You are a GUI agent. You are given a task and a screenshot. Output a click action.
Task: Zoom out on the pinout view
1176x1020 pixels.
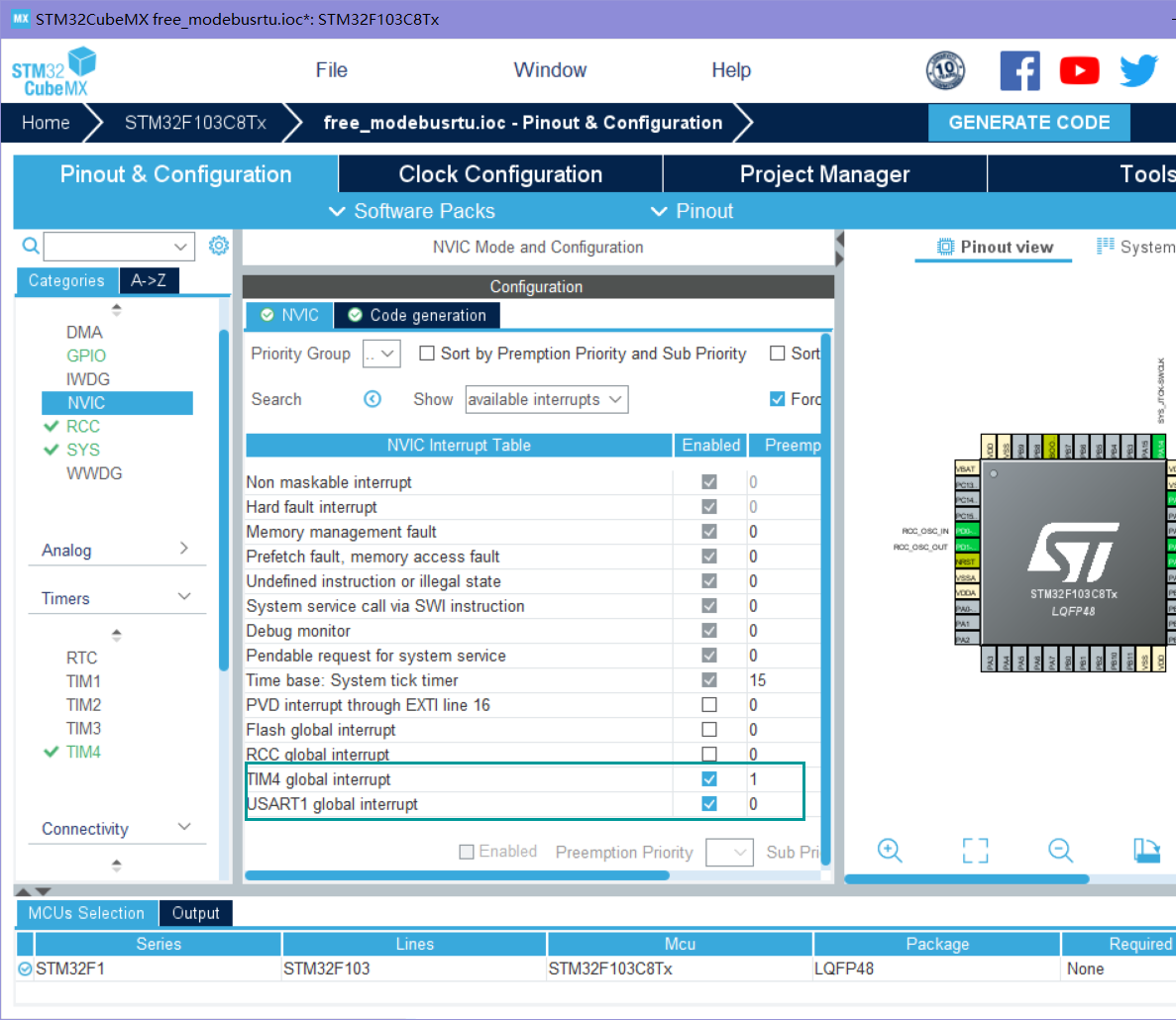pyautogui.click(x=1060, y=850)
